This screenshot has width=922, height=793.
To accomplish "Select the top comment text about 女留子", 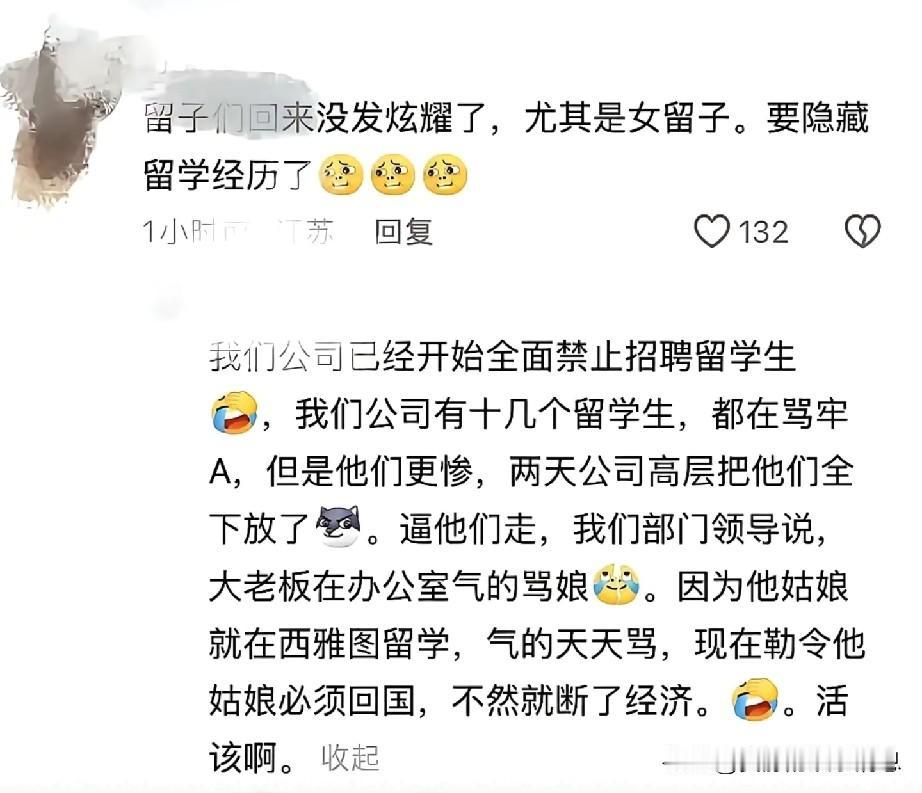I will [x=506, y=146].
